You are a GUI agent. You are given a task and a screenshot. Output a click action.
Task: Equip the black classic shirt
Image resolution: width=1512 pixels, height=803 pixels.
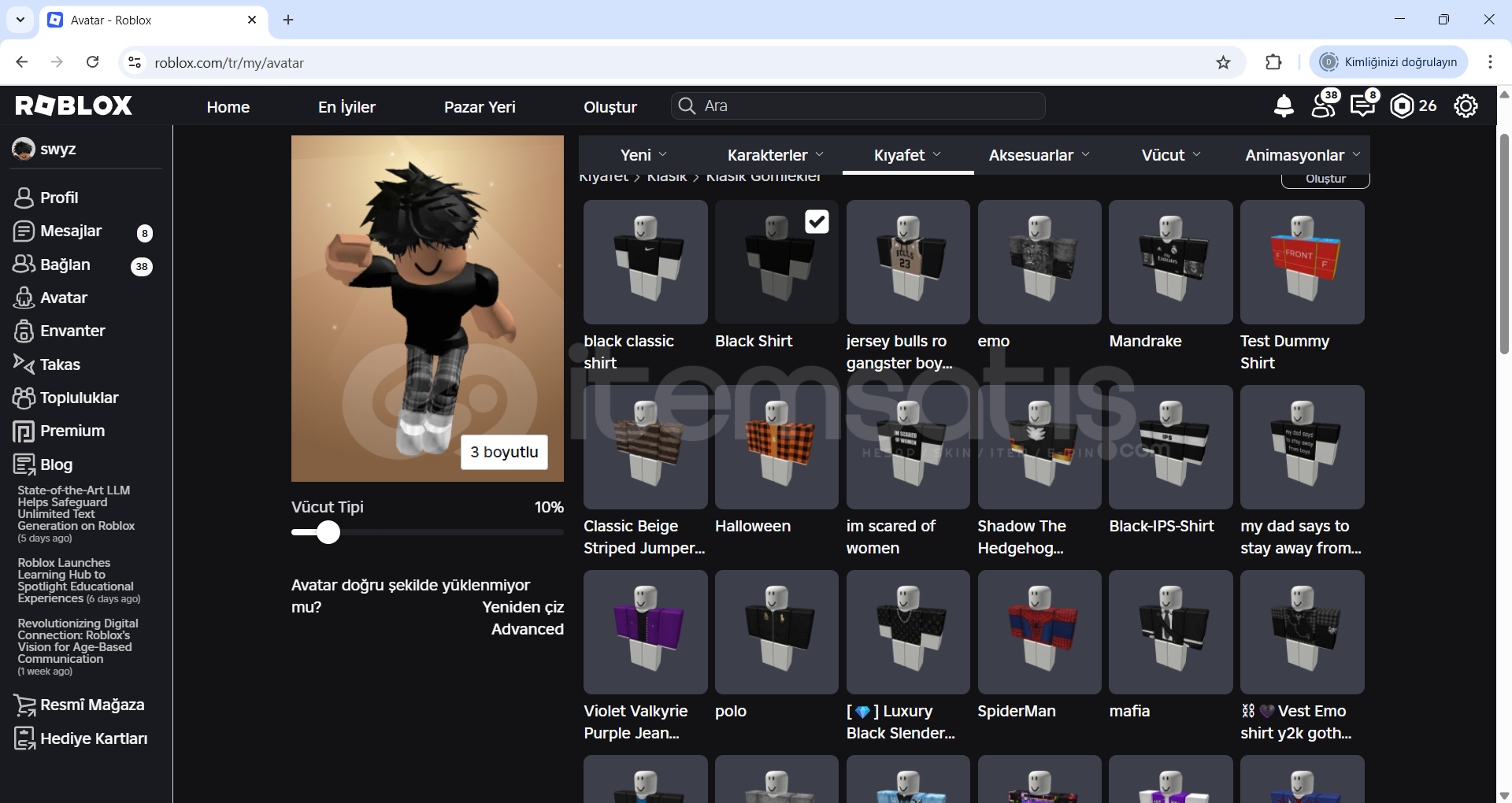[645, 262]
